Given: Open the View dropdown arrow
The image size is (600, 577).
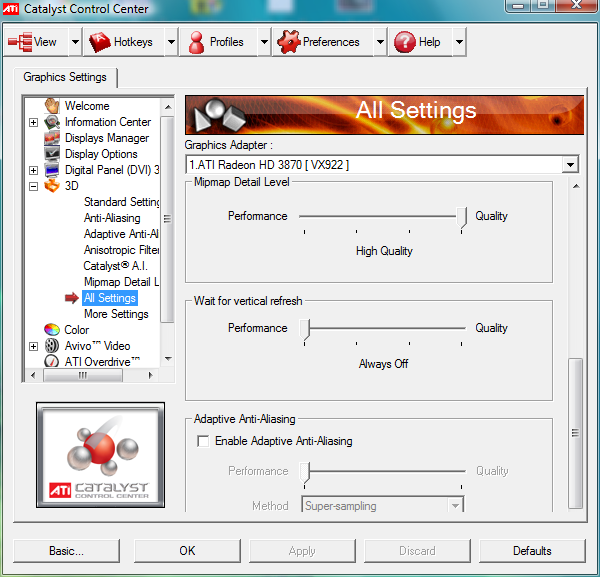Looking at the screenshot, I should pyautogui.click(x=75, y=42).
